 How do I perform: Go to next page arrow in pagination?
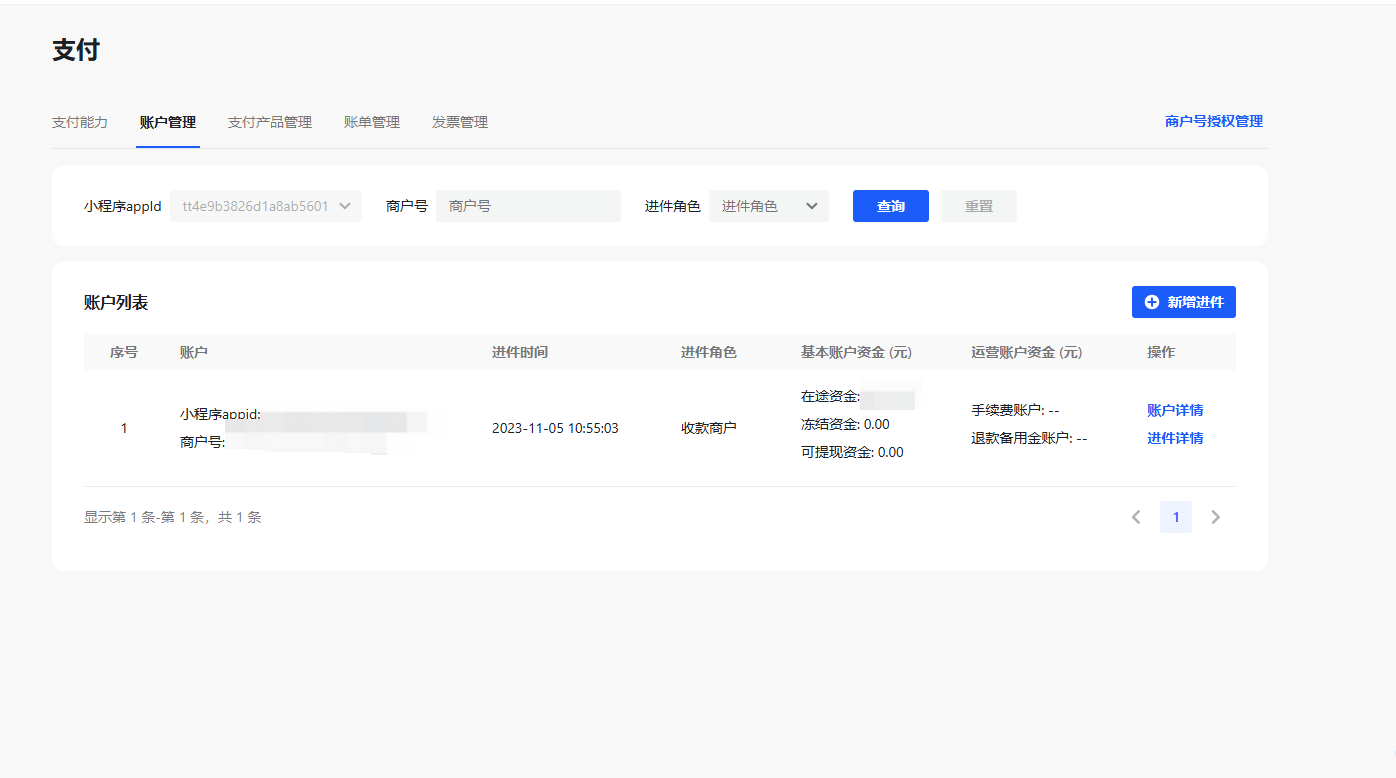[x=1216, y=517]
